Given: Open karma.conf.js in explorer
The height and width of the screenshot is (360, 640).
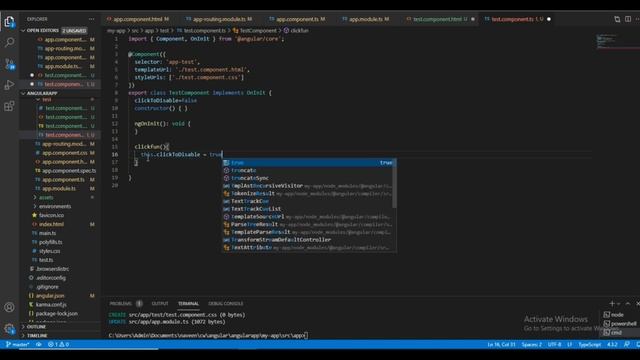Looking at the screenshot, I should point(51,305).
